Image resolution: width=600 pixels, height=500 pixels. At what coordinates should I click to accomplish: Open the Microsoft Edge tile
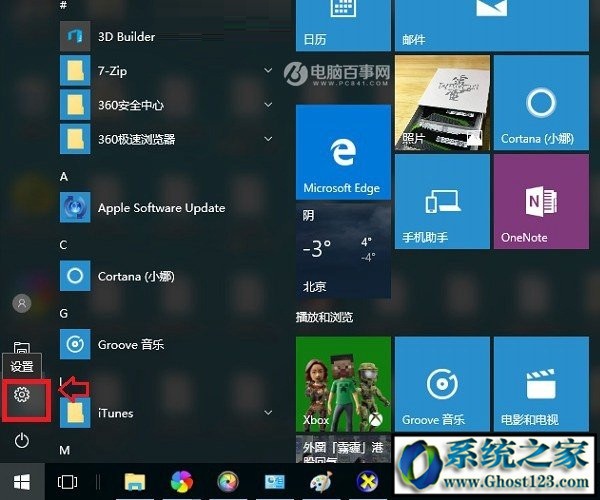click(x=343, y=152)
